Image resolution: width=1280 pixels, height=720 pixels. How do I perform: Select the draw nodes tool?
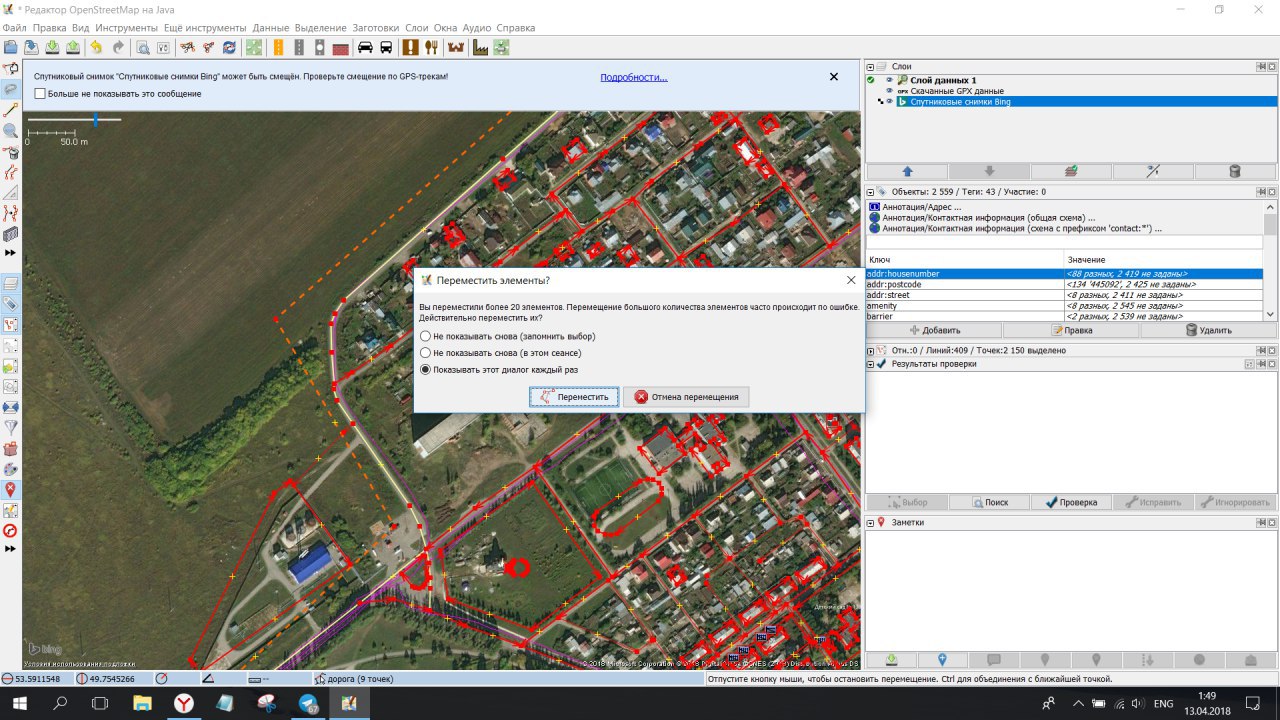tap(11, 110)
